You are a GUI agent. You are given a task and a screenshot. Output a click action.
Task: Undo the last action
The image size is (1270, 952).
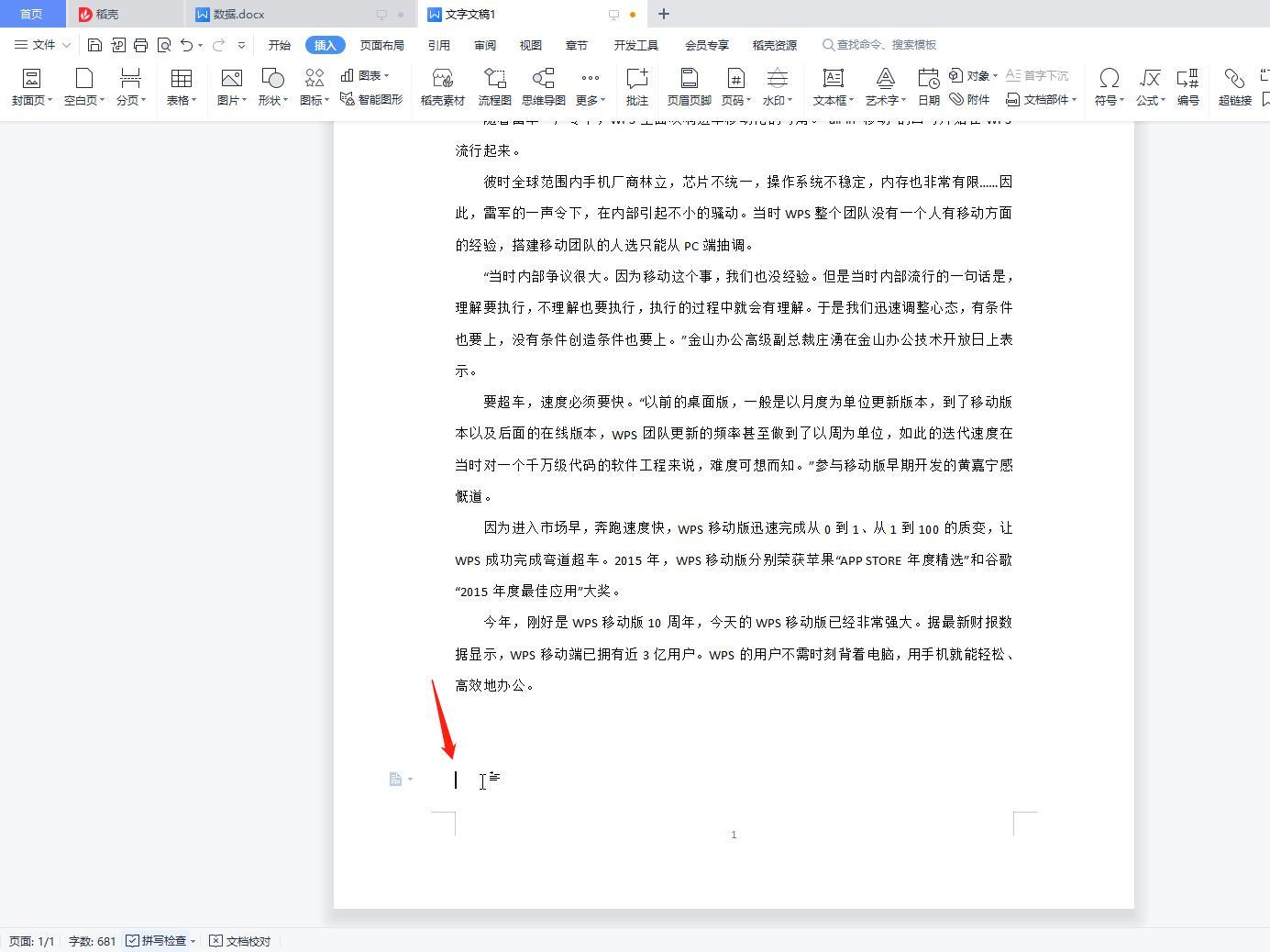(x=187, y=45)
